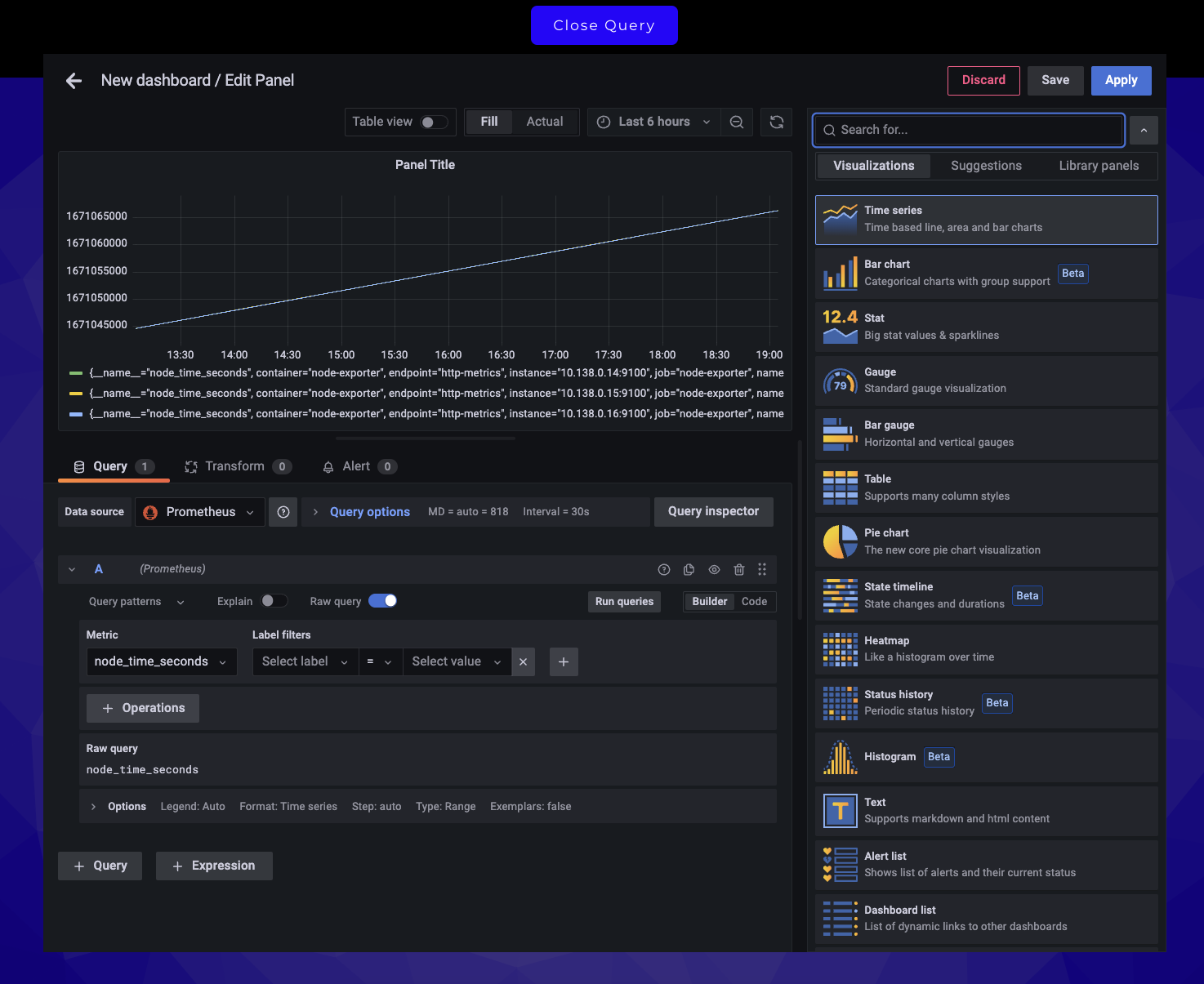Viewport: 1204px width, 984px height.
Task: Remove the label filter
Action: point(524,661)
